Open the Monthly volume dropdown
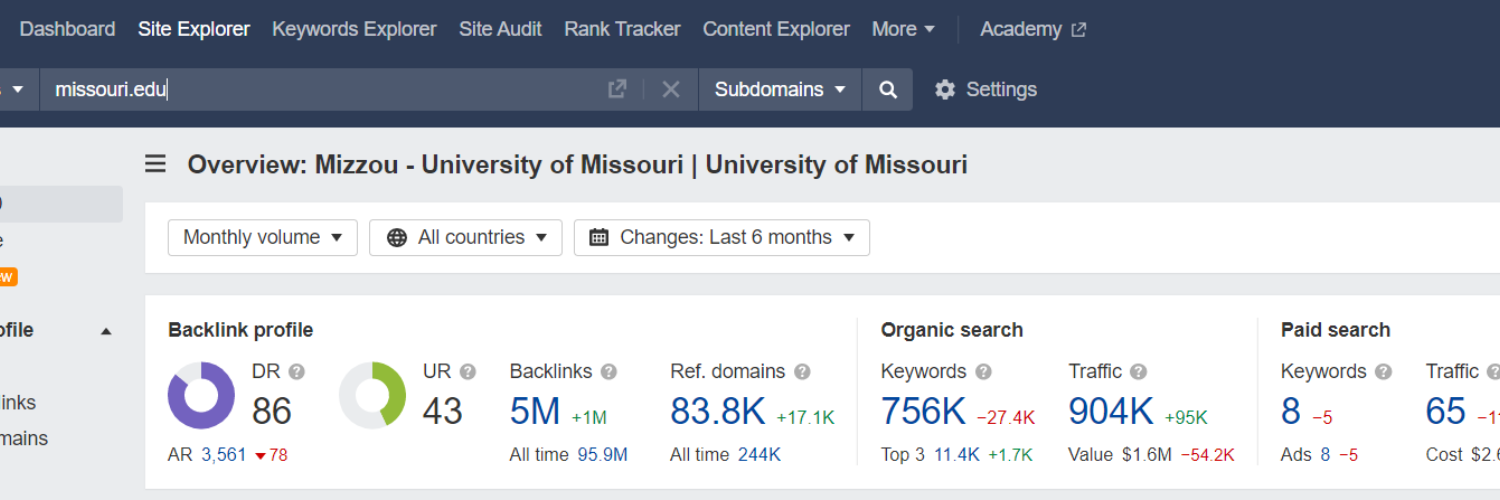 262,238
